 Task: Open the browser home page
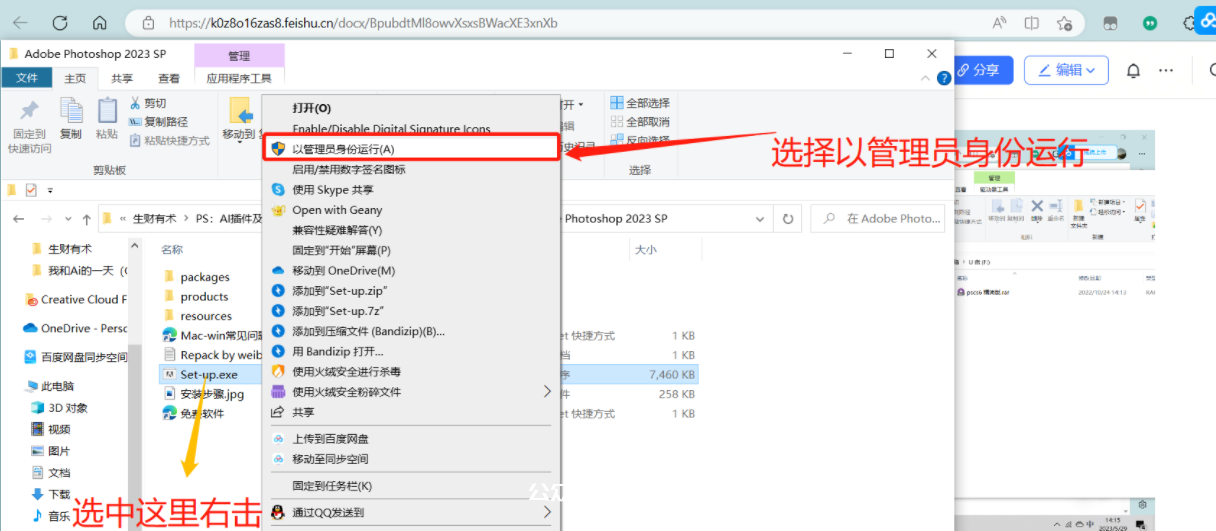(99, 22)
